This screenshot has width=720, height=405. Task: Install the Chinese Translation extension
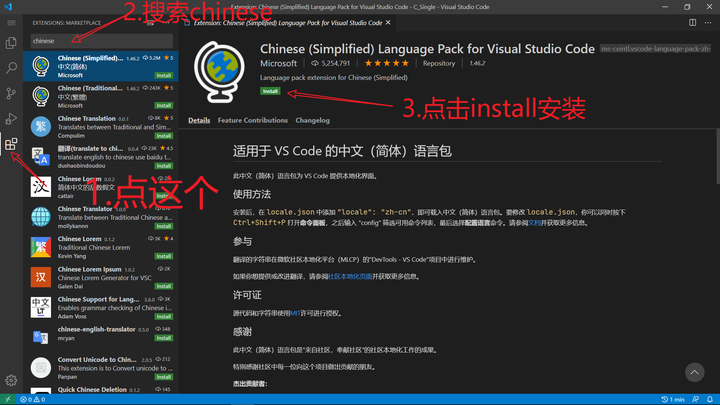click(x=163, y=136)
